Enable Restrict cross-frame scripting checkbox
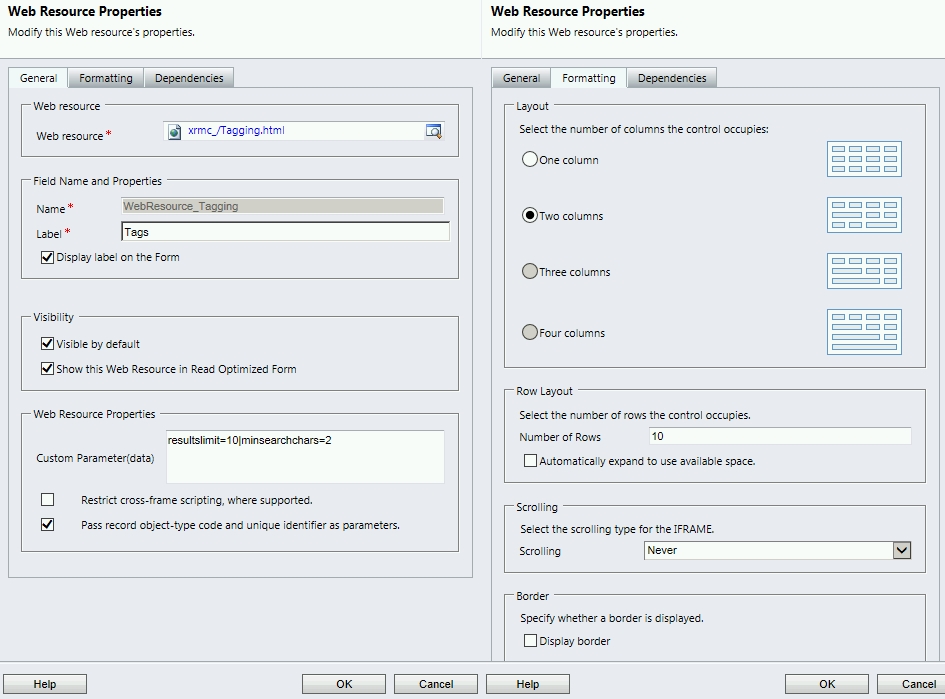945x699 pixels. pos(47,500)
